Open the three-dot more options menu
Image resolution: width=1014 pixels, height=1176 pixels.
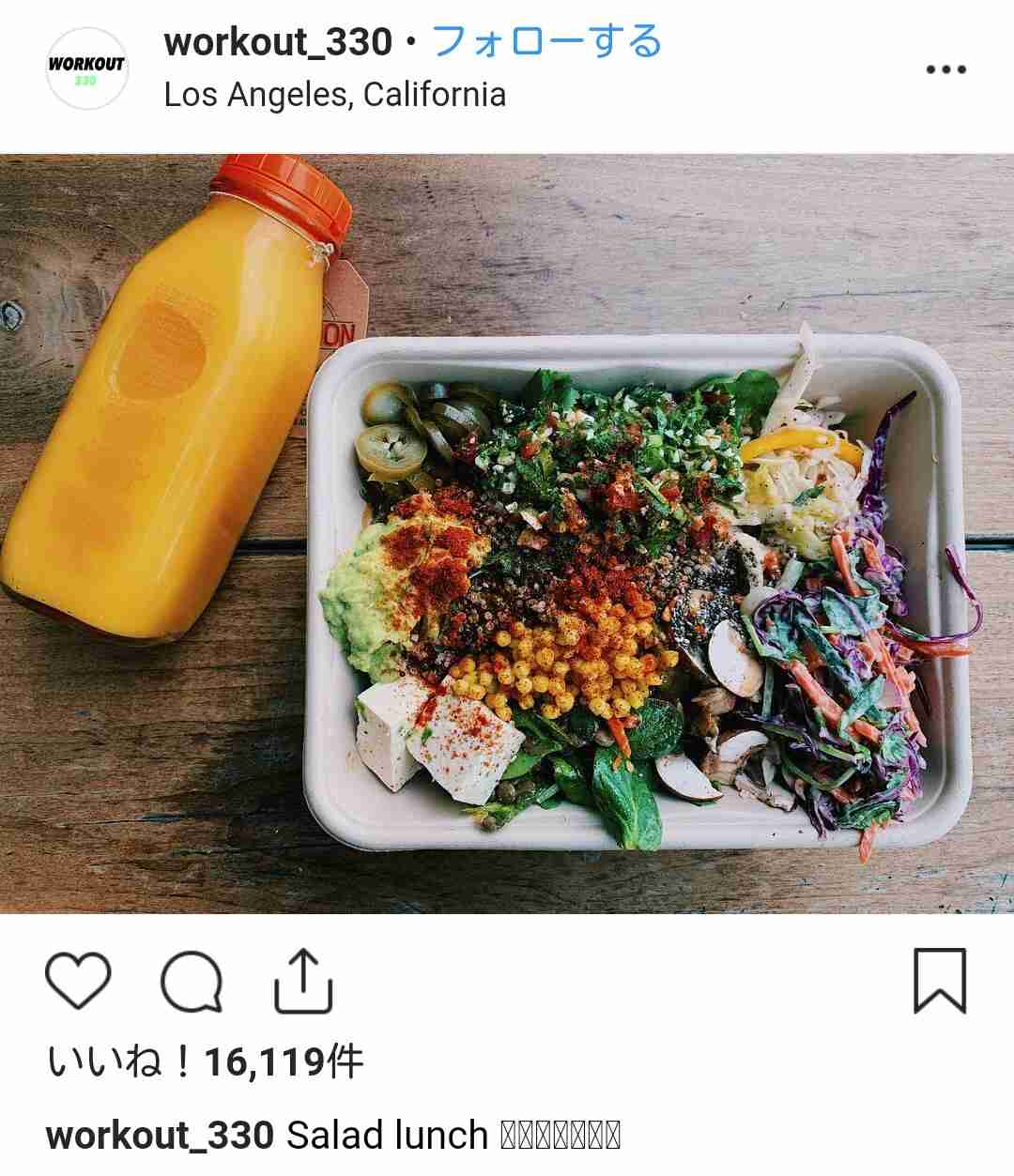pos(945,69)
